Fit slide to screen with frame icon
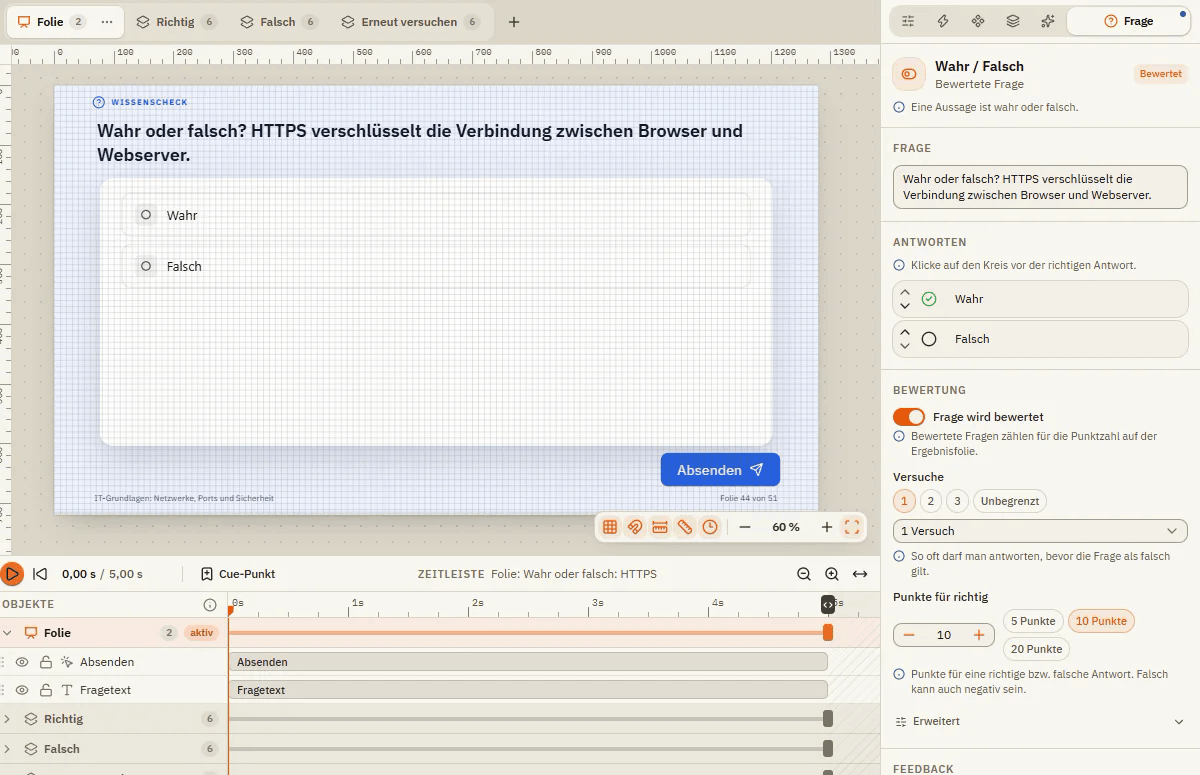Viewport: 1200px width, 775px height. tap(852, 527)
